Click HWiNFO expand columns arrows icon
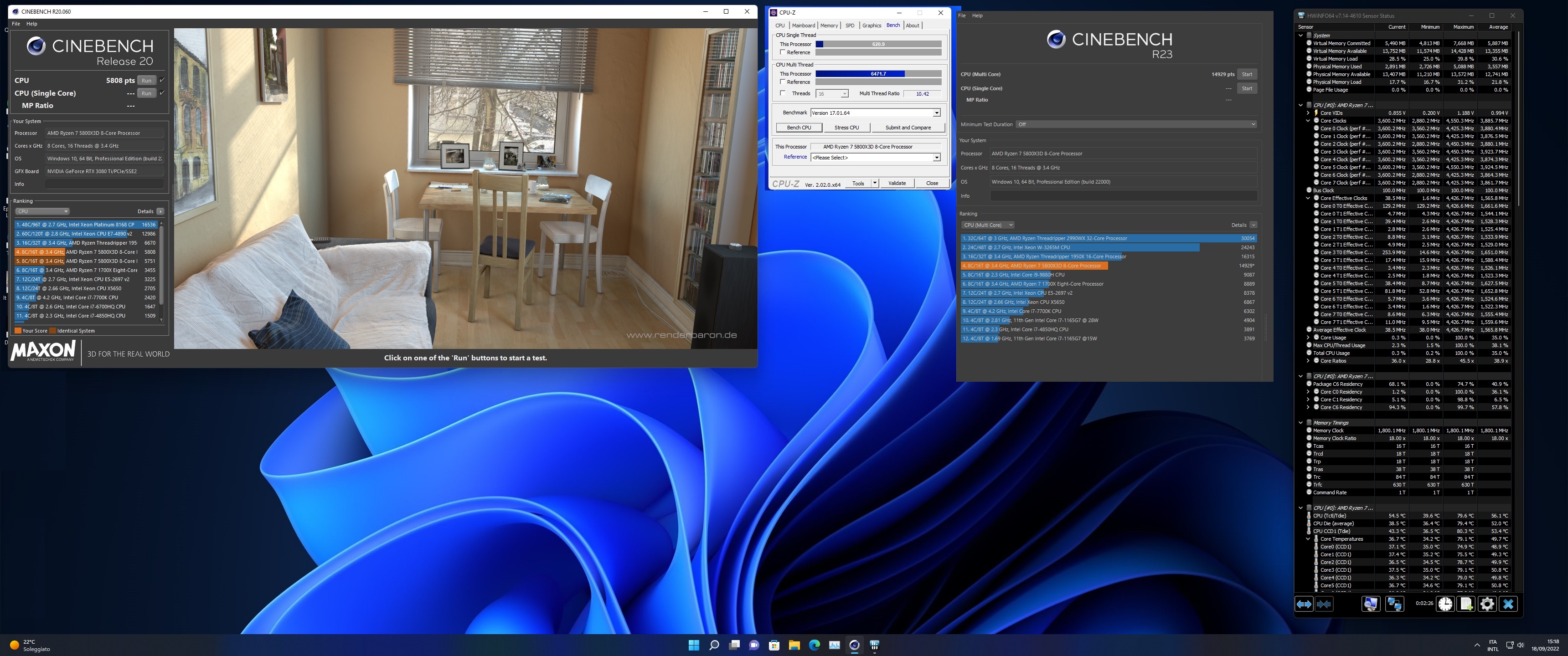Screen dimensions: 1568x656 [x=1303, y=604]
